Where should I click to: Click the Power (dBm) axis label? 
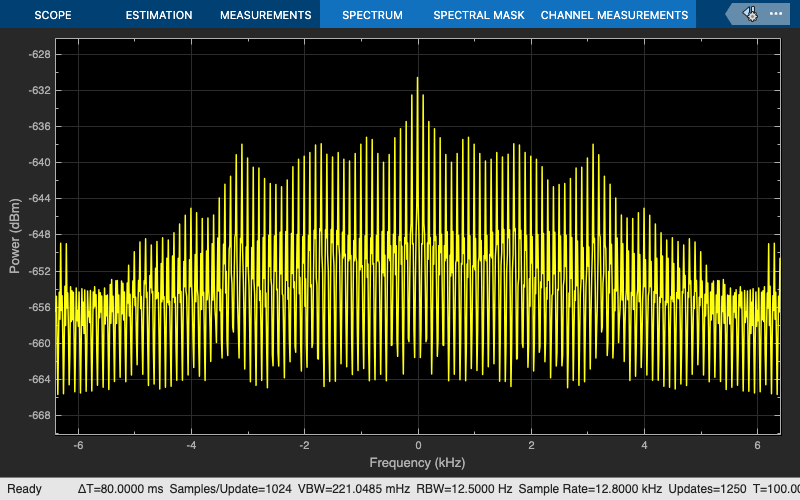pyautogui.click(x=14, y=236)
